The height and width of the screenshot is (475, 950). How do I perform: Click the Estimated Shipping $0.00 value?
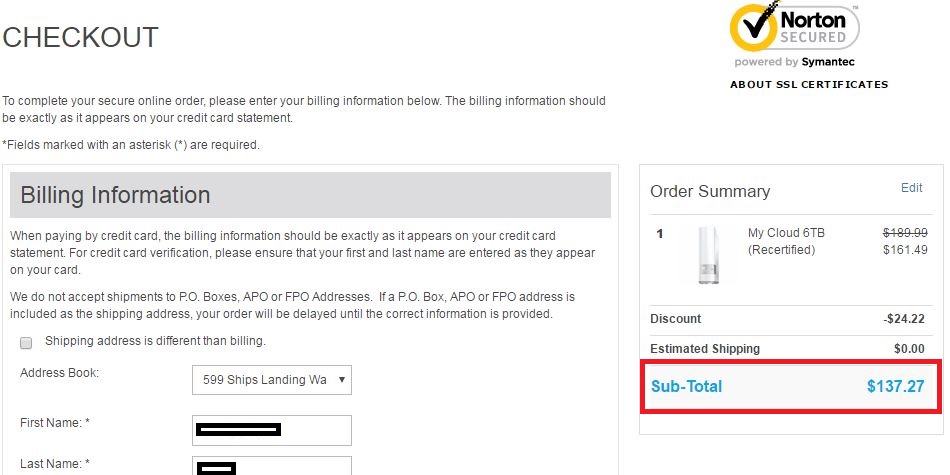[x=909, y=349]
